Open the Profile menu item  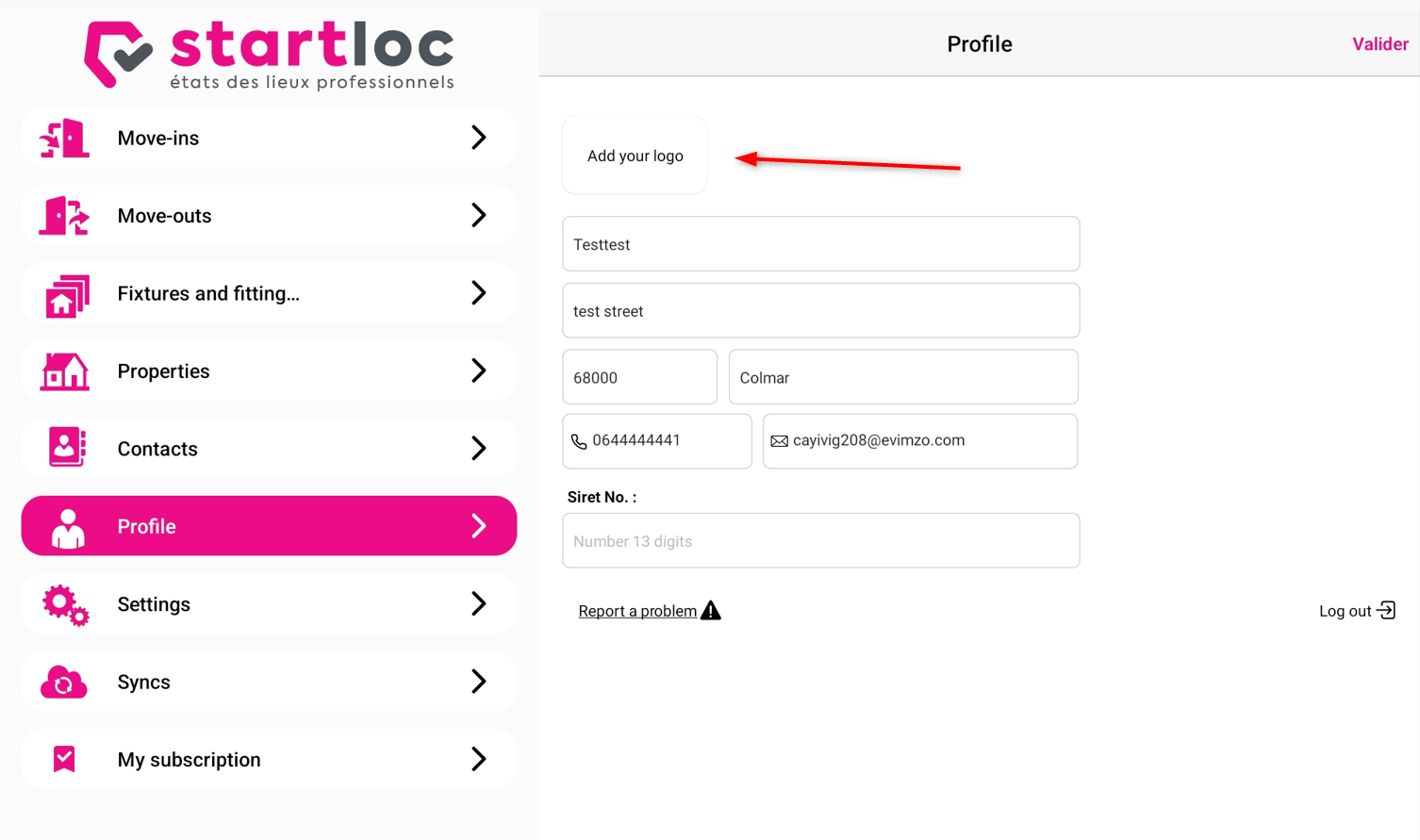269,526
